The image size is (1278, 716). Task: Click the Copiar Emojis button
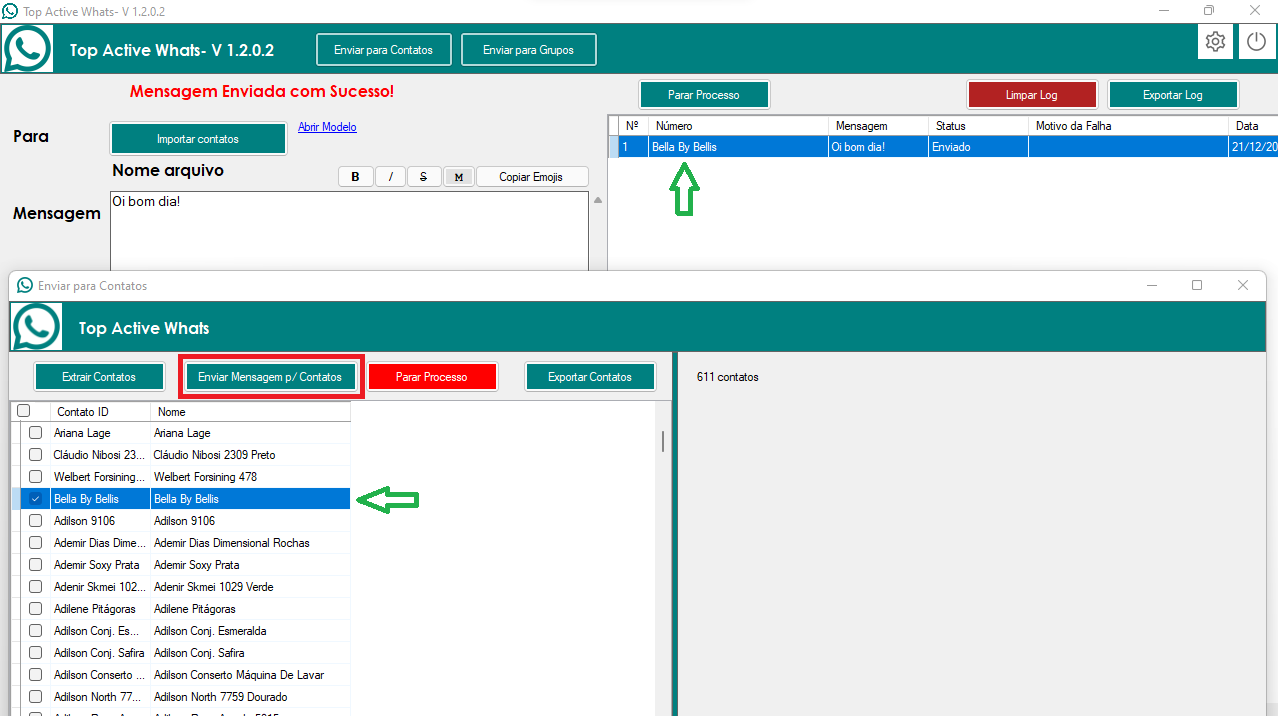coord(531,177)
